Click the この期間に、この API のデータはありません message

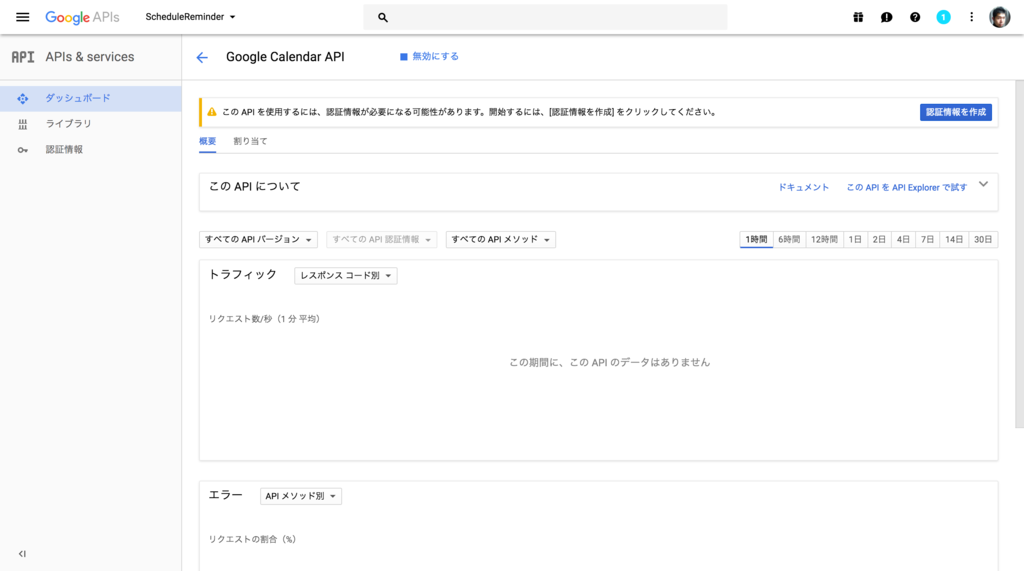(x=609, y=362)
